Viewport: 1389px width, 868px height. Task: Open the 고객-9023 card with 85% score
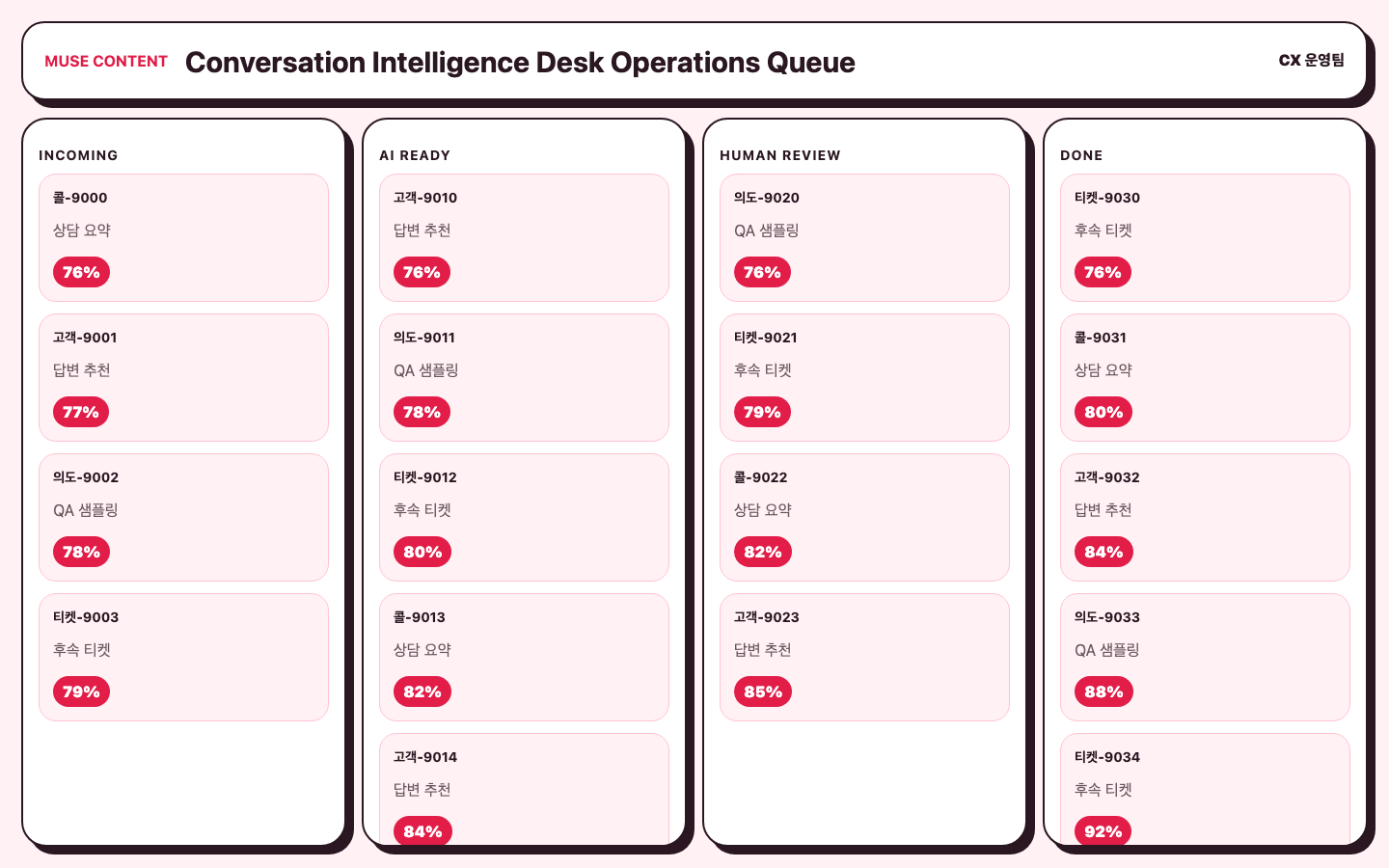tap(864, 657)
